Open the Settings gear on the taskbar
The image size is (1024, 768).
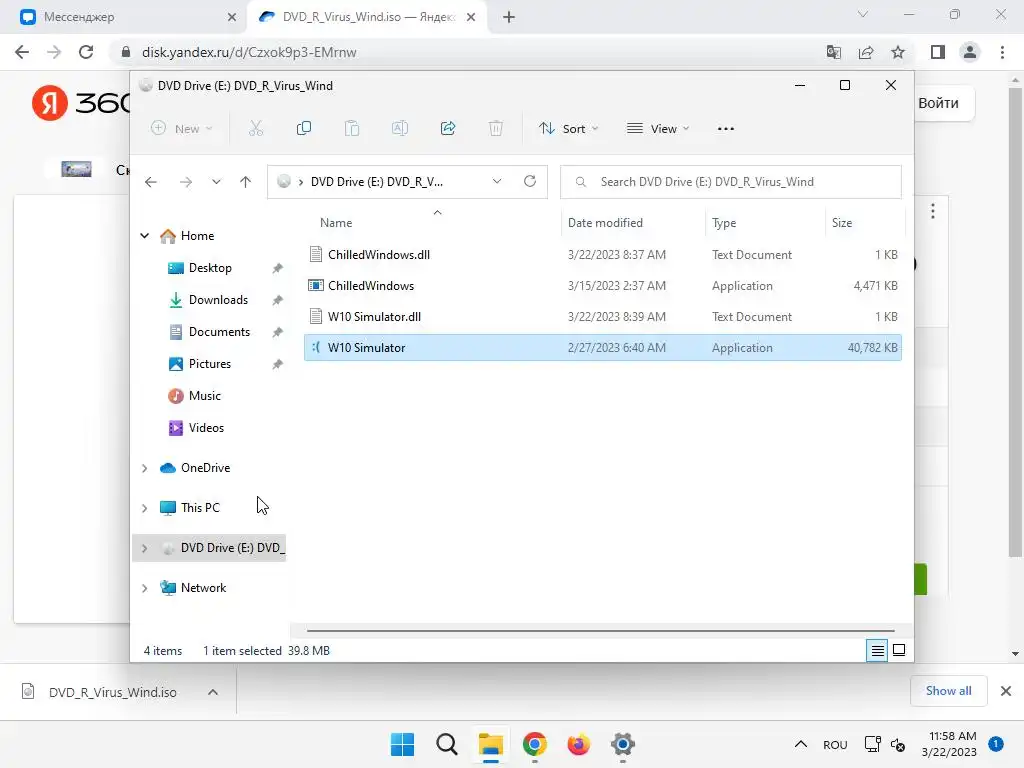(623, 744)
